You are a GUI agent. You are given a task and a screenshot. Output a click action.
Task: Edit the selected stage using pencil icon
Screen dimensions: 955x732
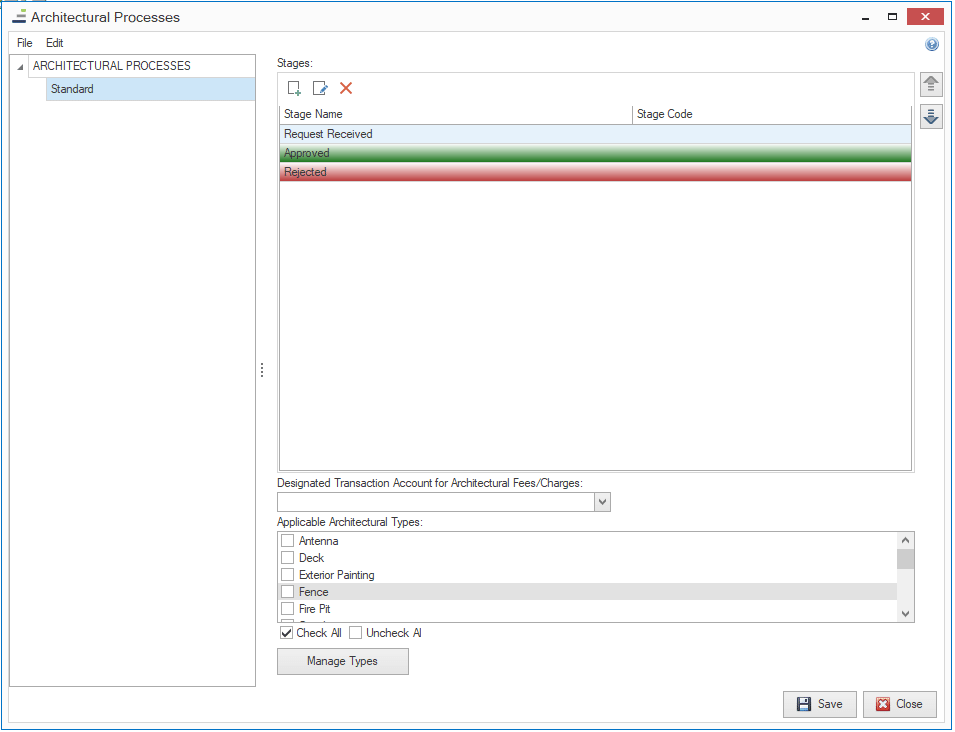point(320,88)
